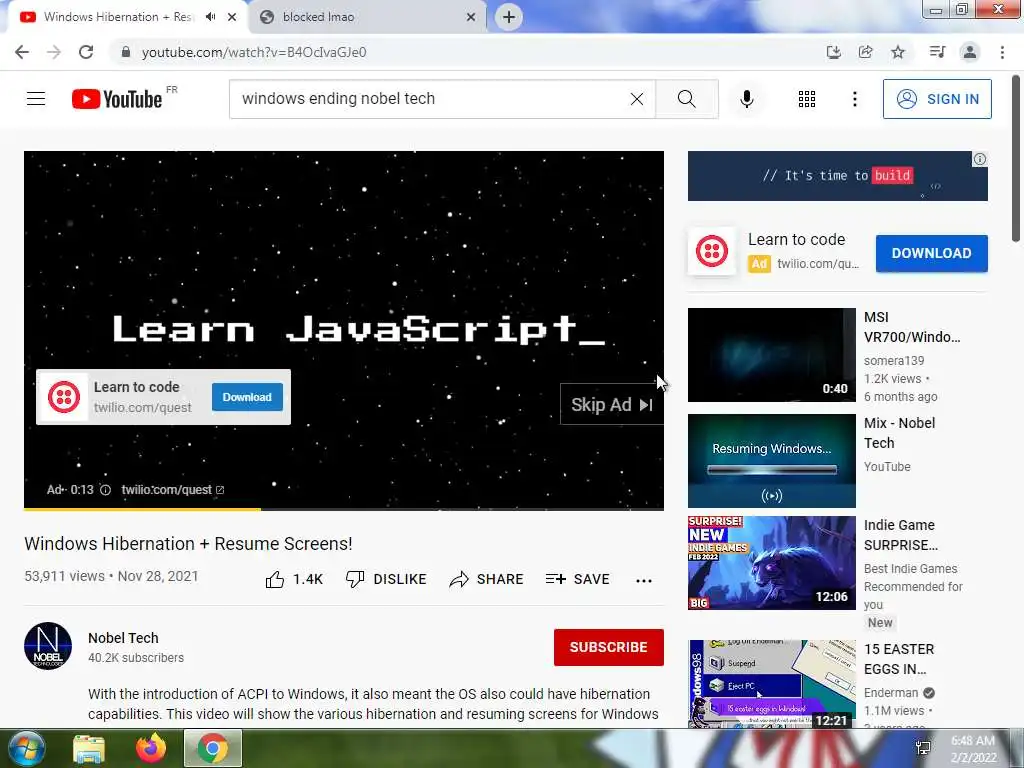Open Indie Game SURPRISE video thumbnail
This screenshot has width=1024, height=768.
click(771, 562)
